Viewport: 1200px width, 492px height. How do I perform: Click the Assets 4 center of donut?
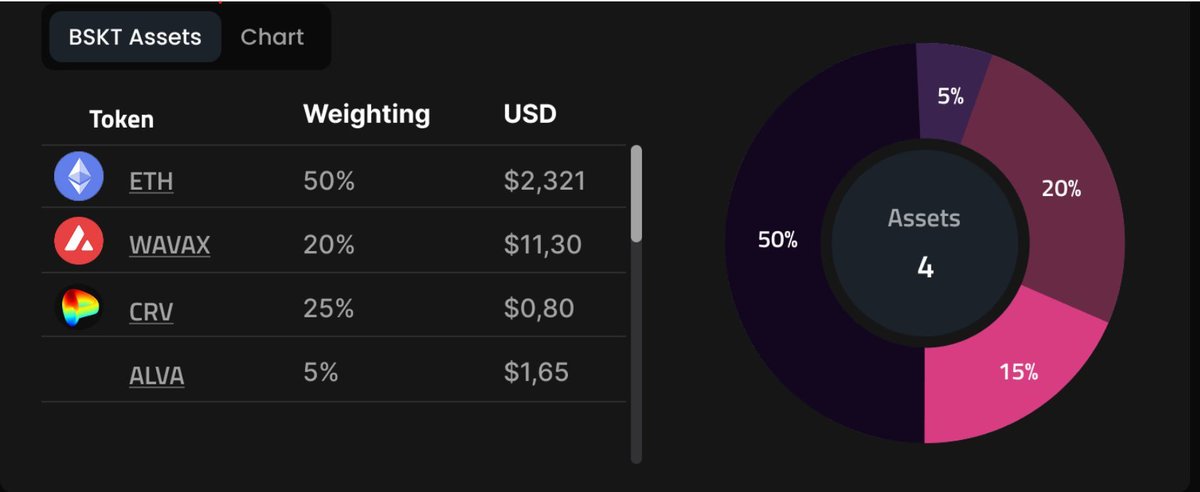(925, 243)
